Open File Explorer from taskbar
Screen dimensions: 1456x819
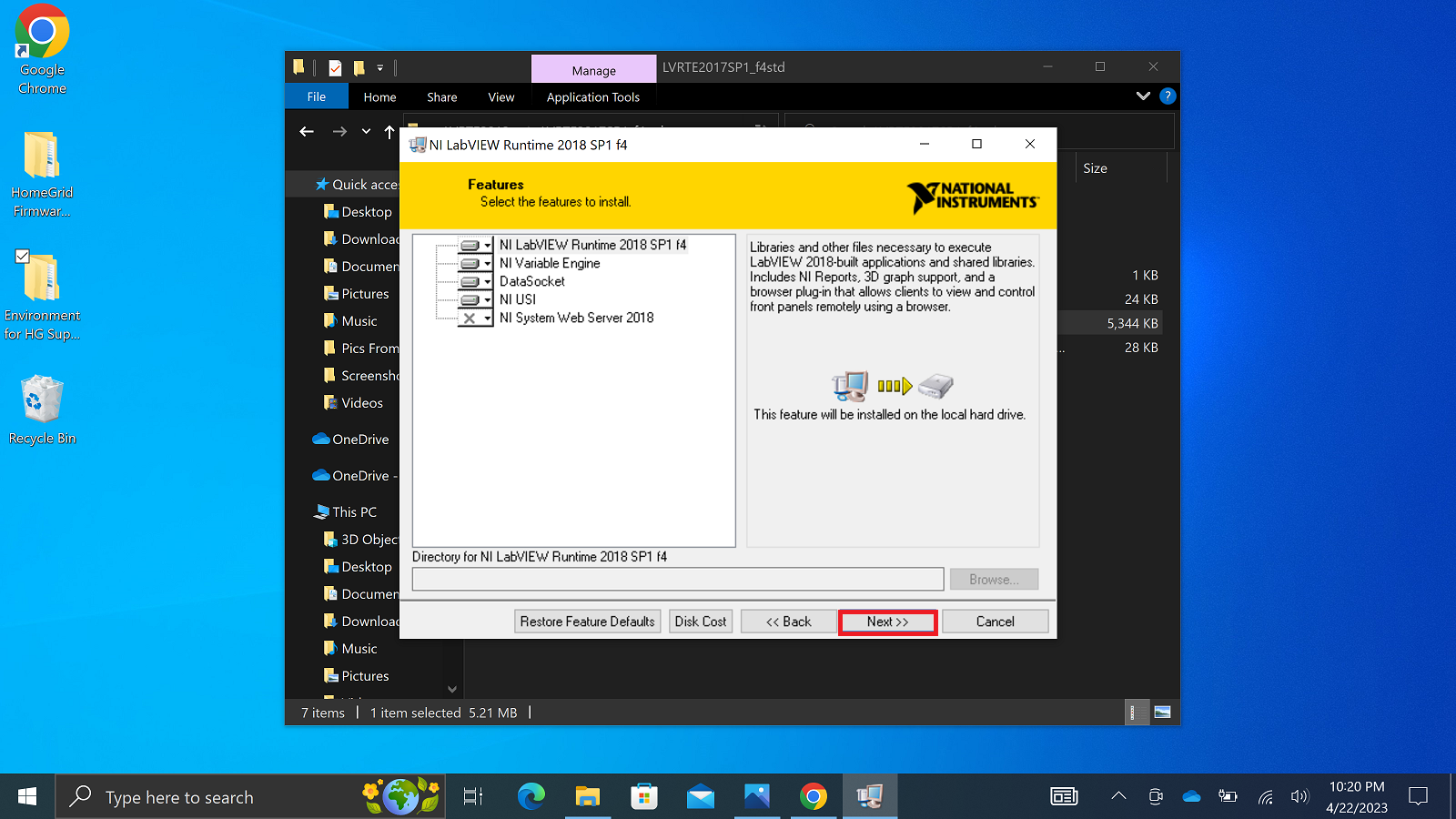(587, 797)
